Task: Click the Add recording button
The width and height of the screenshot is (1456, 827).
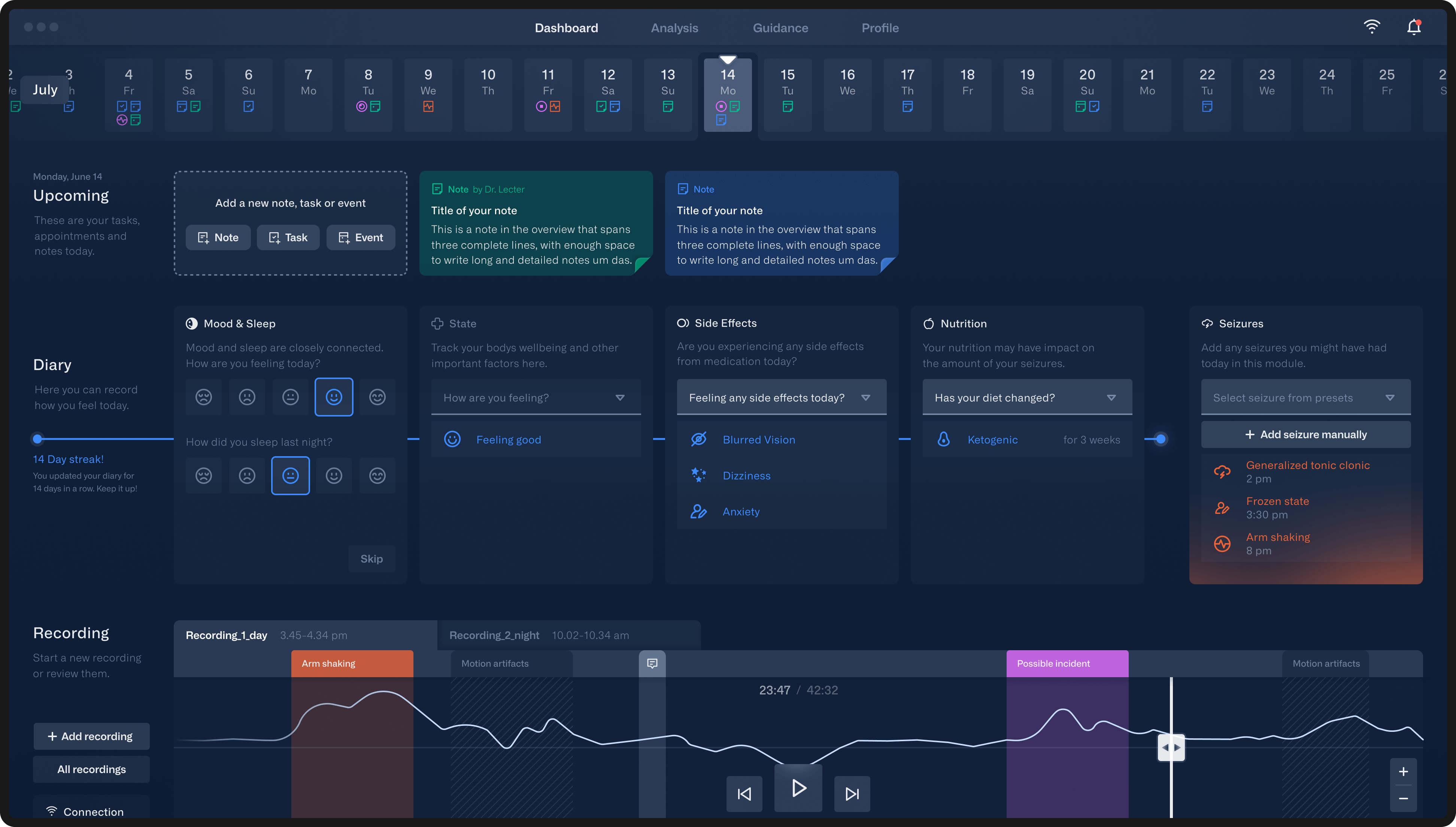Action: (x=91, y=738)
